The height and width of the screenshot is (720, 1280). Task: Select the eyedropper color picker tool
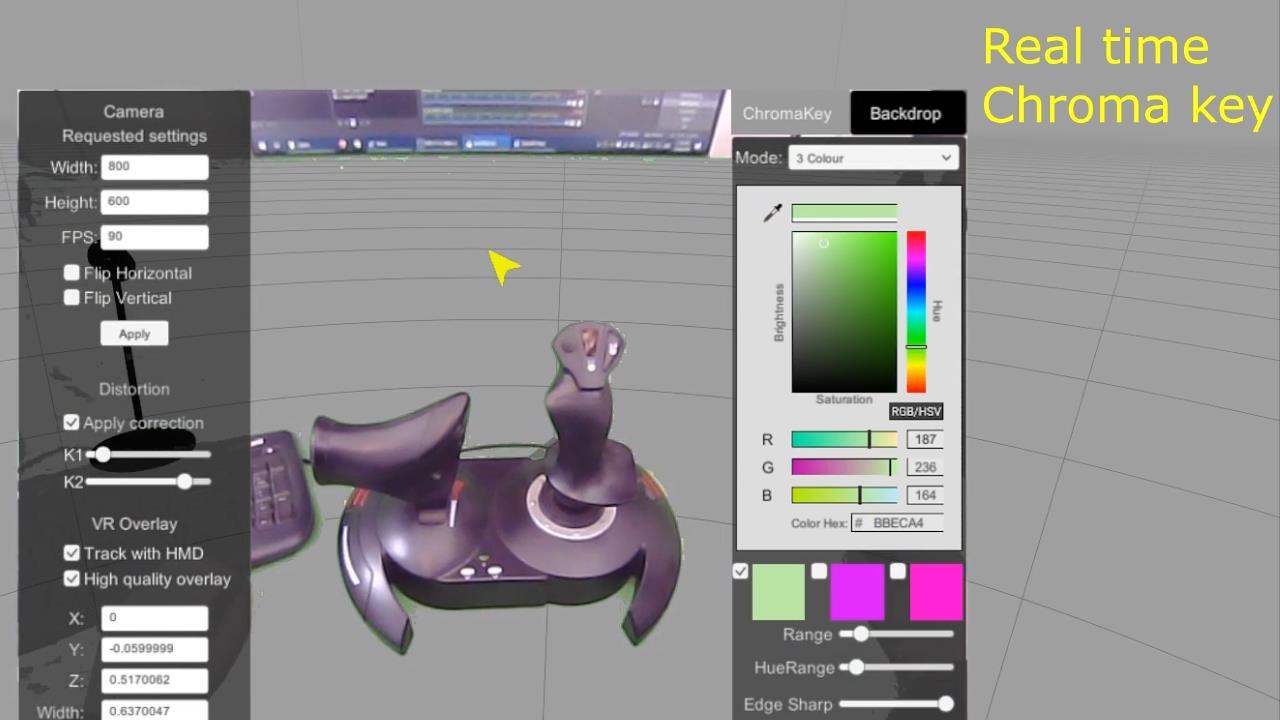tap(771, 212)
